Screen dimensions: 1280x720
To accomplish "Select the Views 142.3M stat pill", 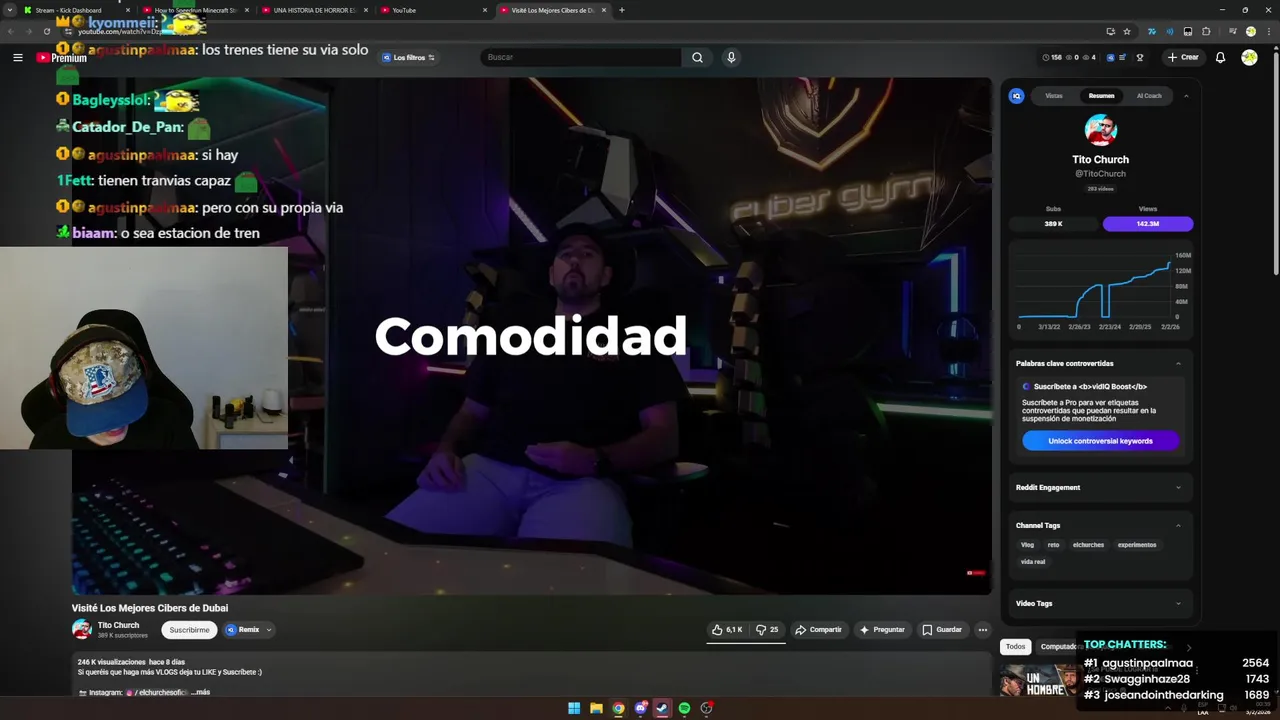I will tap(1148, 224).
